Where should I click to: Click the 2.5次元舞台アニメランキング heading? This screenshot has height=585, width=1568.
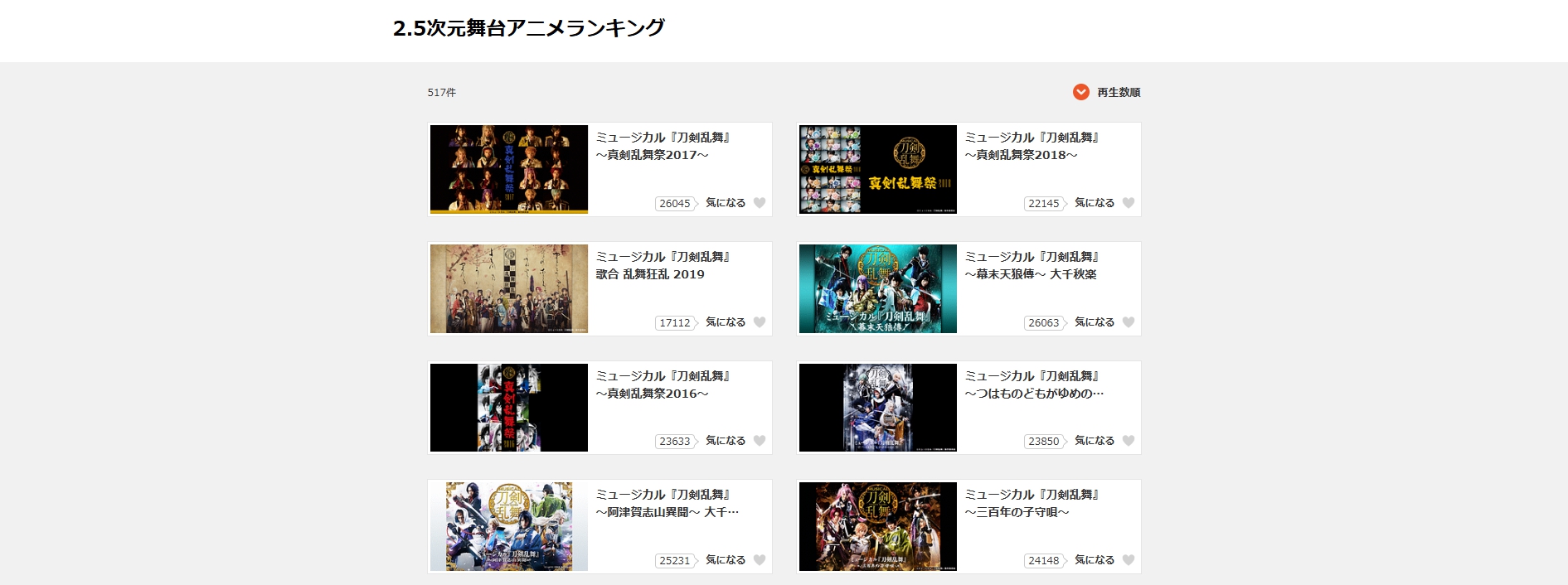point(529,28)
